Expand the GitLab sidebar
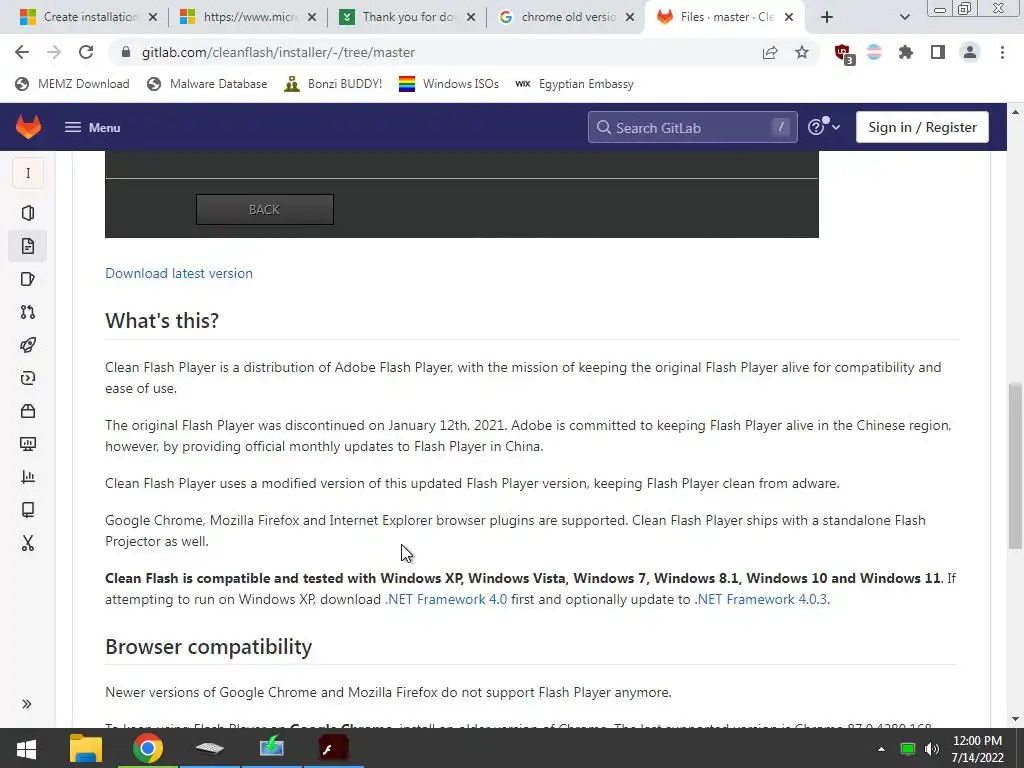The height and width of the screenshot is (768, 1024). 27,704
